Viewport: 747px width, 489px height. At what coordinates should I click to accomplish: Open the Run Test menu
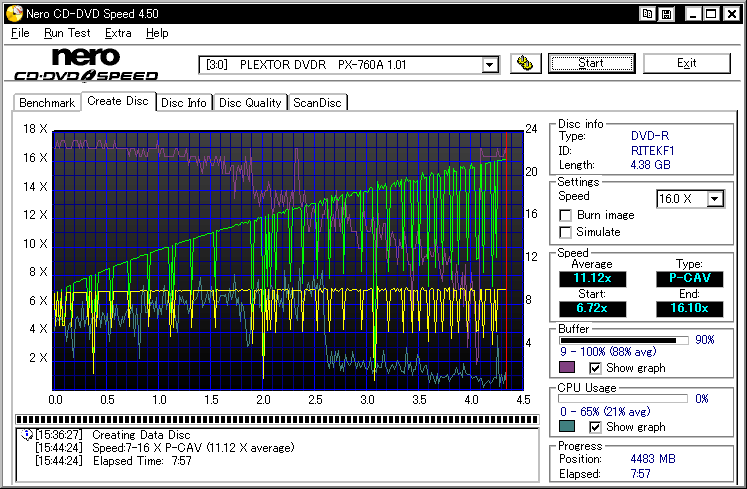coord(68,33)
